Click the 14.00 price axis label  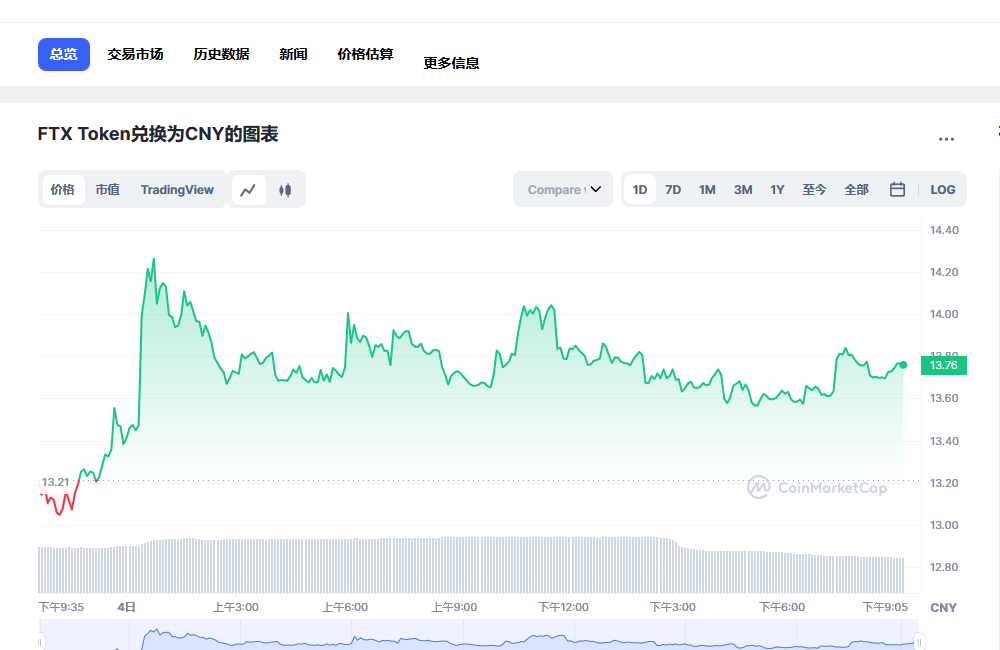[x=944, y=314]
